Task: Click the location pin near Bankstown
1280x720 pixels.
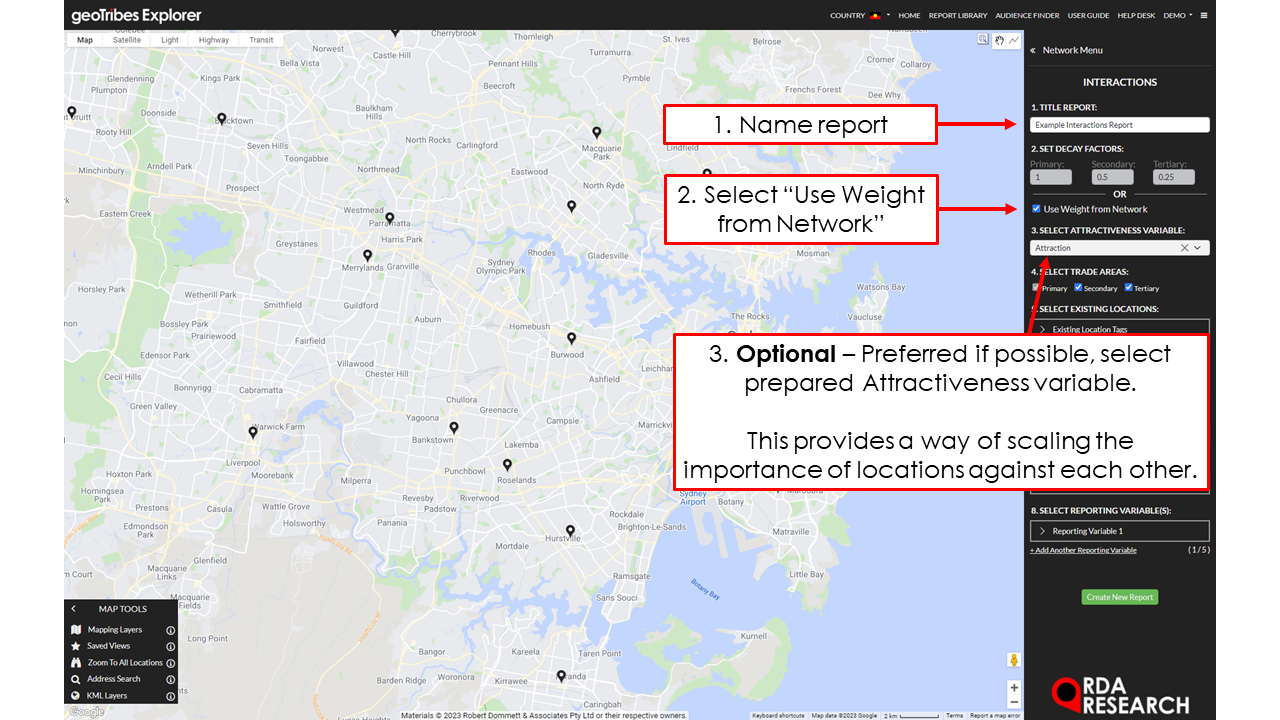Action: pyautogui.click(x=454, y=427)
